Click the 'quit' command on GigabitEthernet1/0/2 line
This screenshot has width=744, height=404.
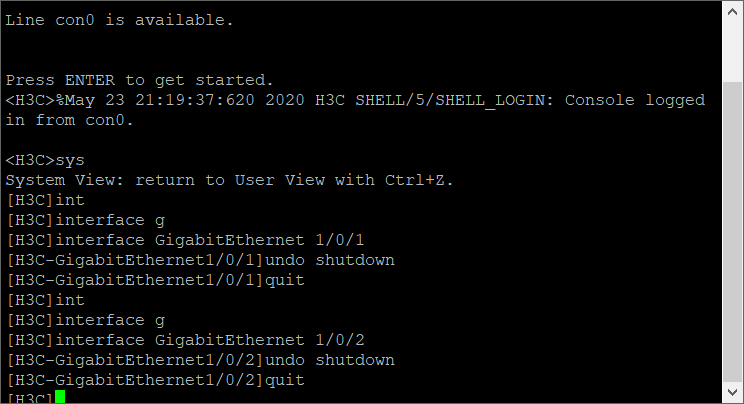[x=285, y=380]
